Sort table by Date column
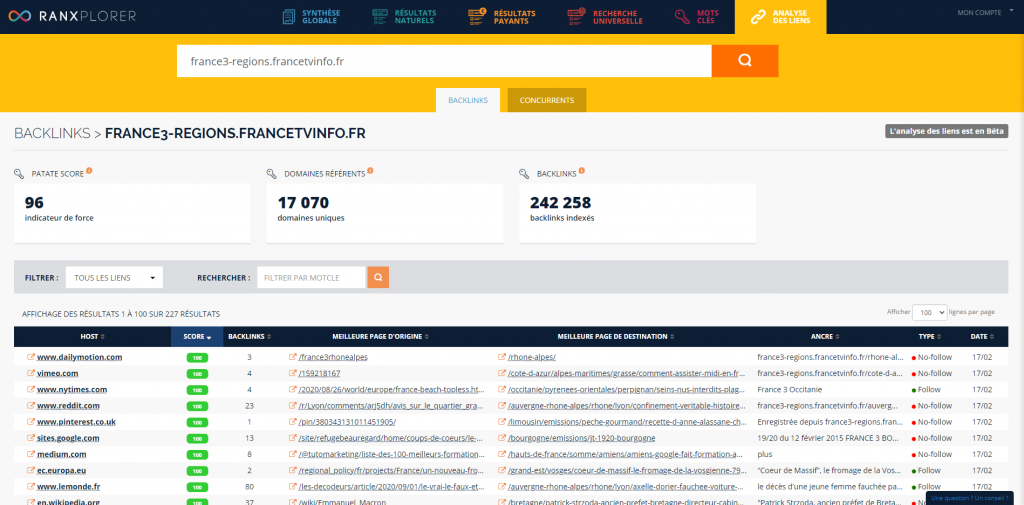This screenshot has width=1024, height=505. pyautogui.click(x=981, y=336)
